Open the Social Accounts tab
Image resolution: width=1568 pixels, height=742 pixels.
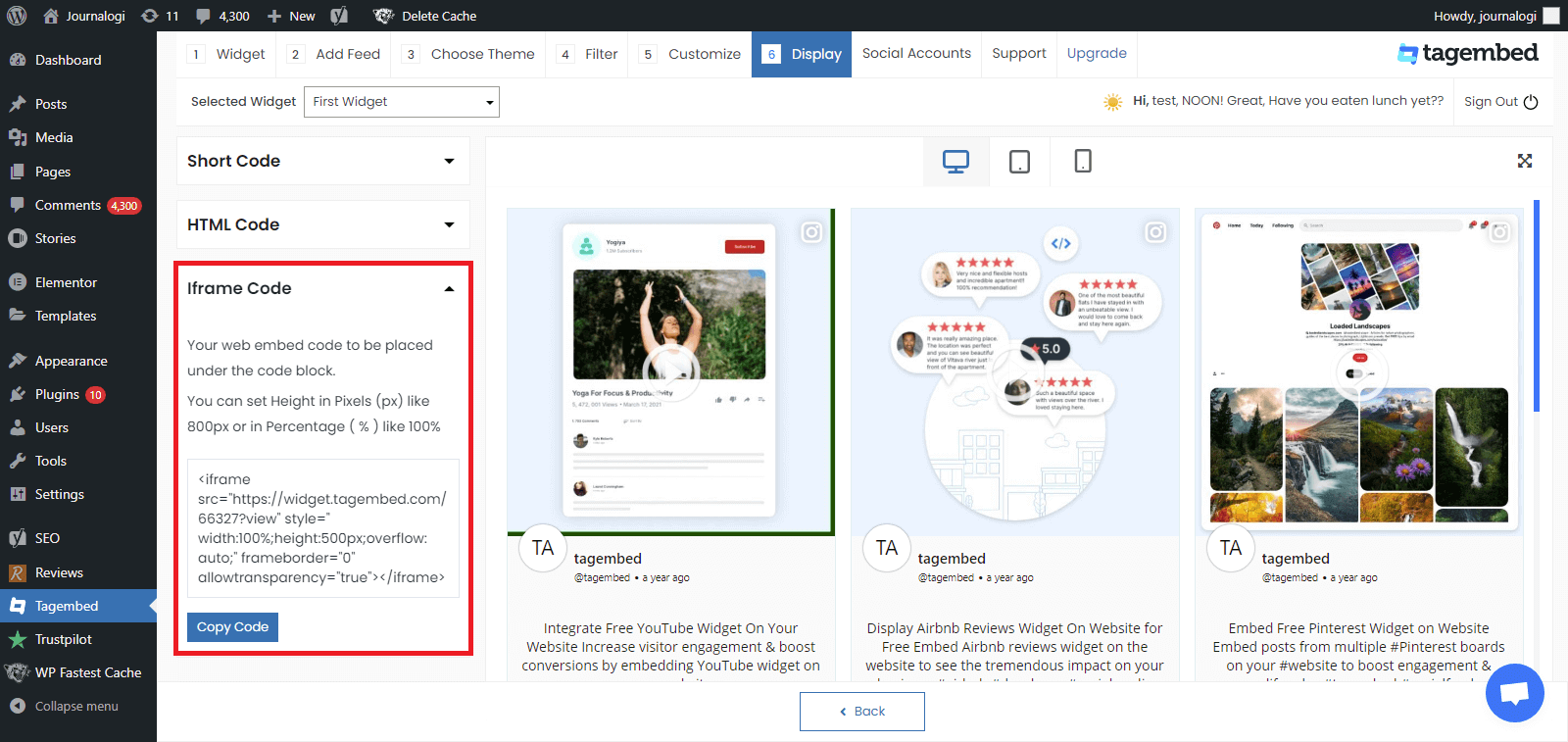(916, 54)
